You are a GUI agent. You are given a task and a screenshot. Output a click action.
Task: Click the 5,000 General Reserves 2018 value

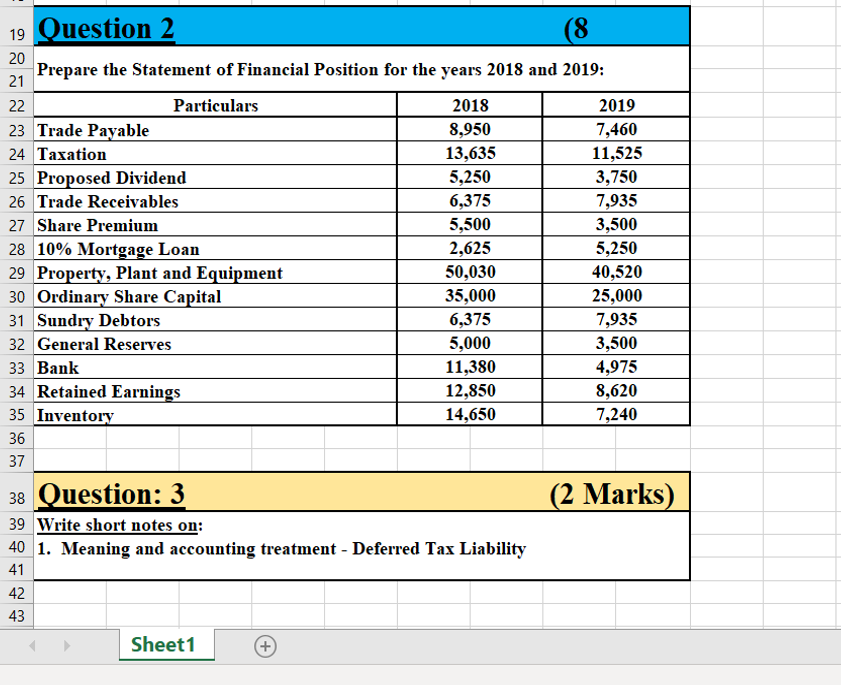pos(470,343)
